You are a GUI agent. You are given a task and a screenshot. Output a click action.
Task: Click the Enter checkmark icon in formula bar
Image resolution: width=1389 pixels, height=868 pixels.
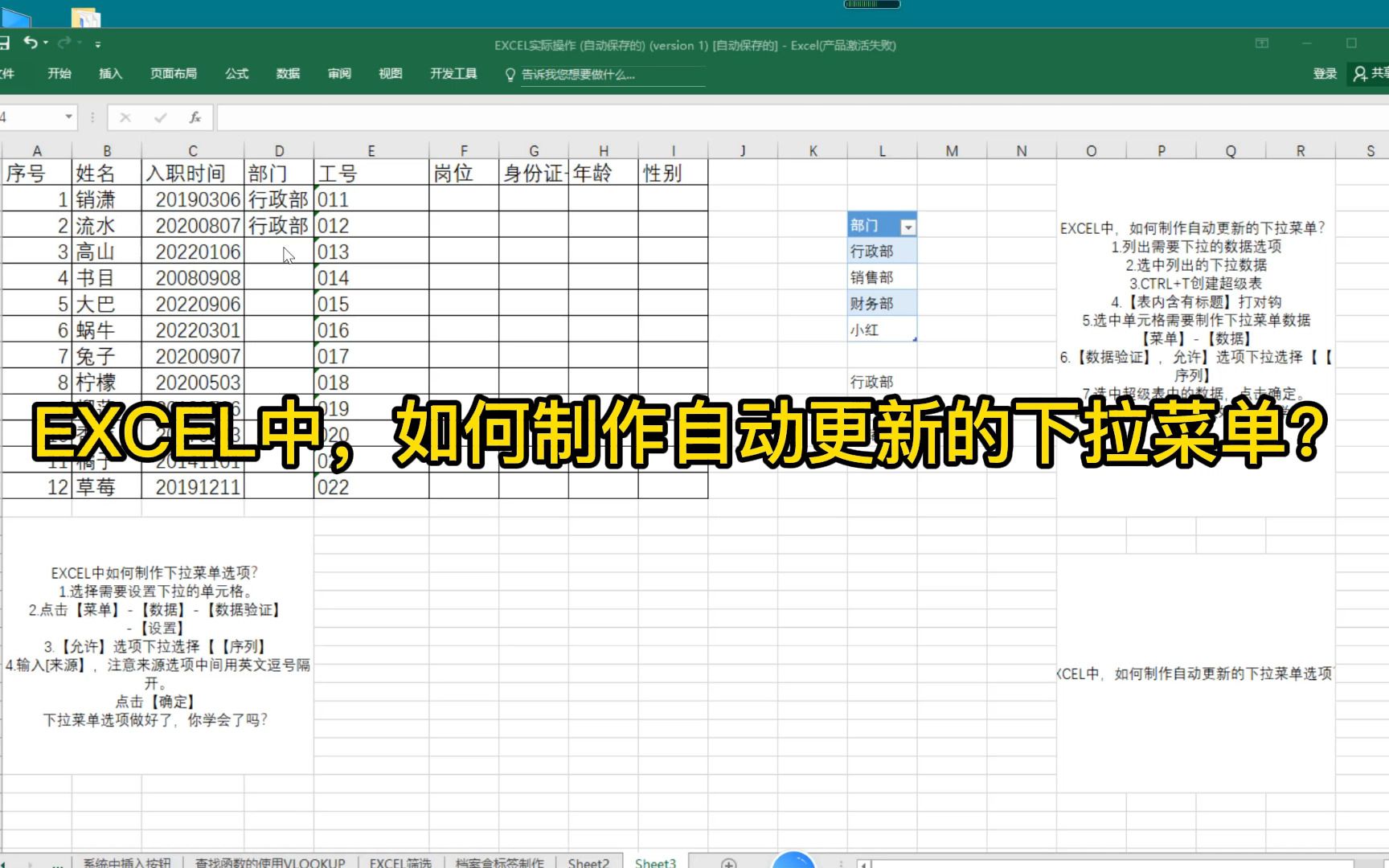(x=160, y=118)
